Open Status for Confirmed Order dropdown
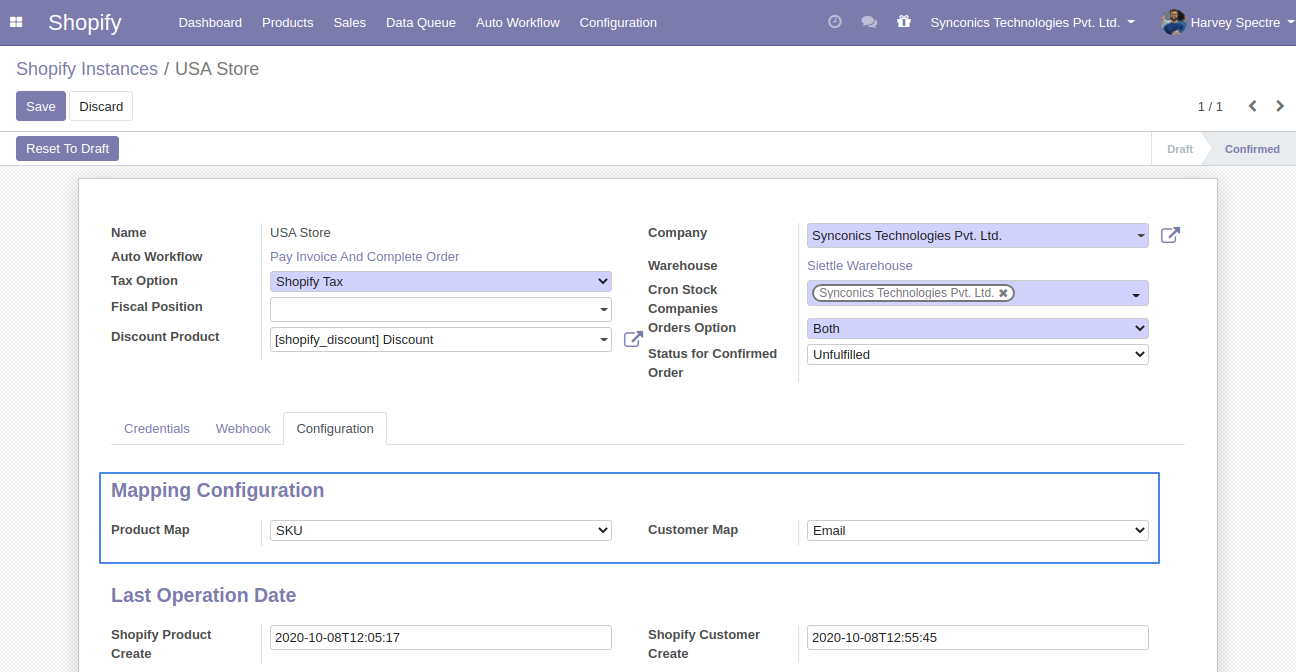Viewport: 1296px width, 672px height. point(977,355)
